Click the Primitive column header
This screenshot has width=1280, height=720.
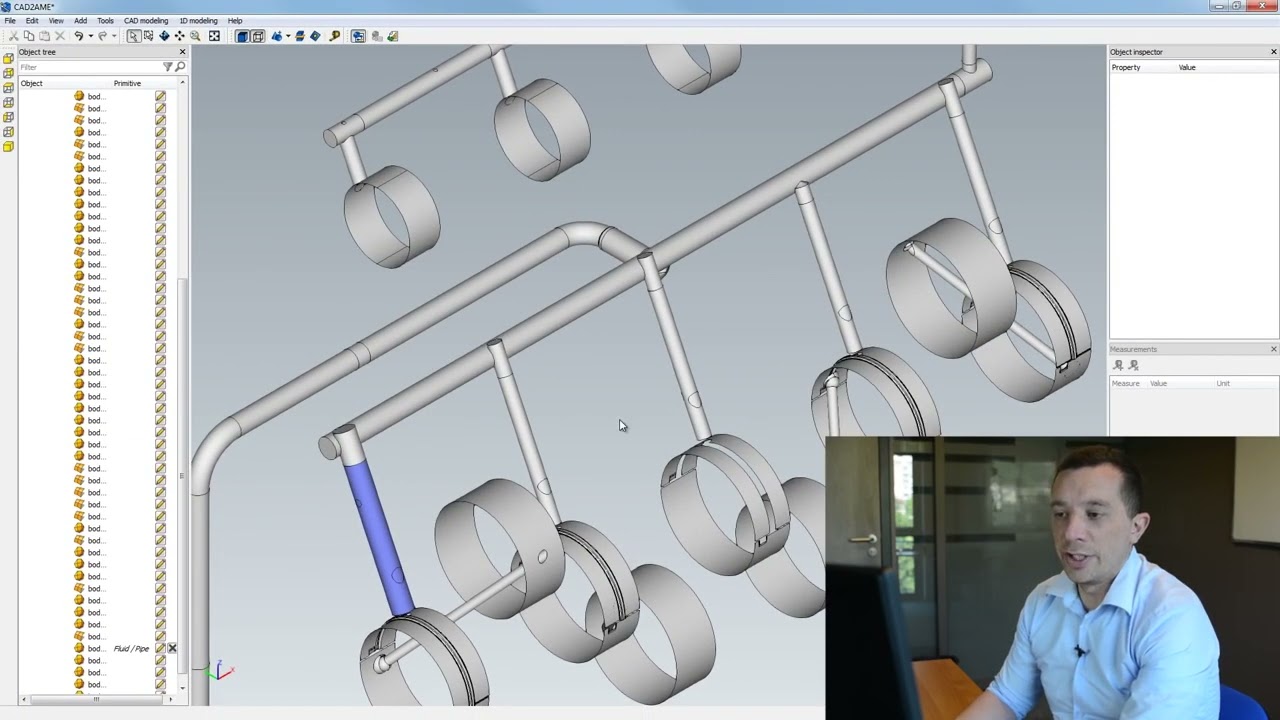click(127, 83)
